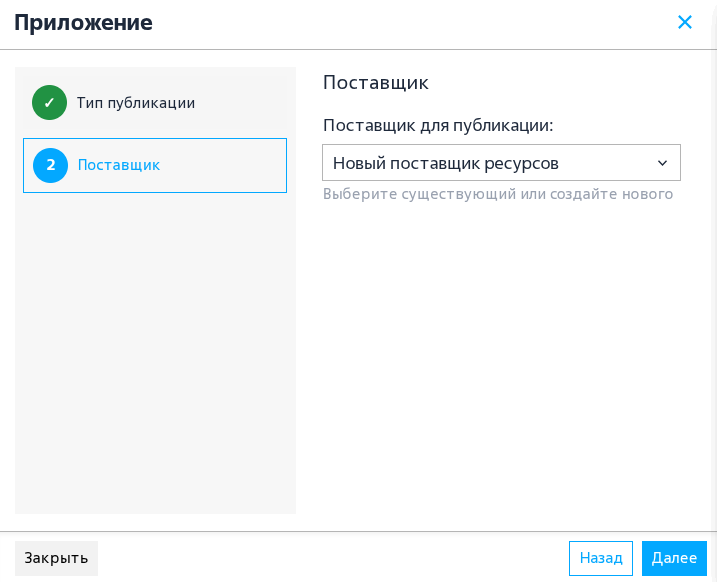This screenshot has width=717, height=582.
Task: Click the Тип публикации label text
Action: 136,103
